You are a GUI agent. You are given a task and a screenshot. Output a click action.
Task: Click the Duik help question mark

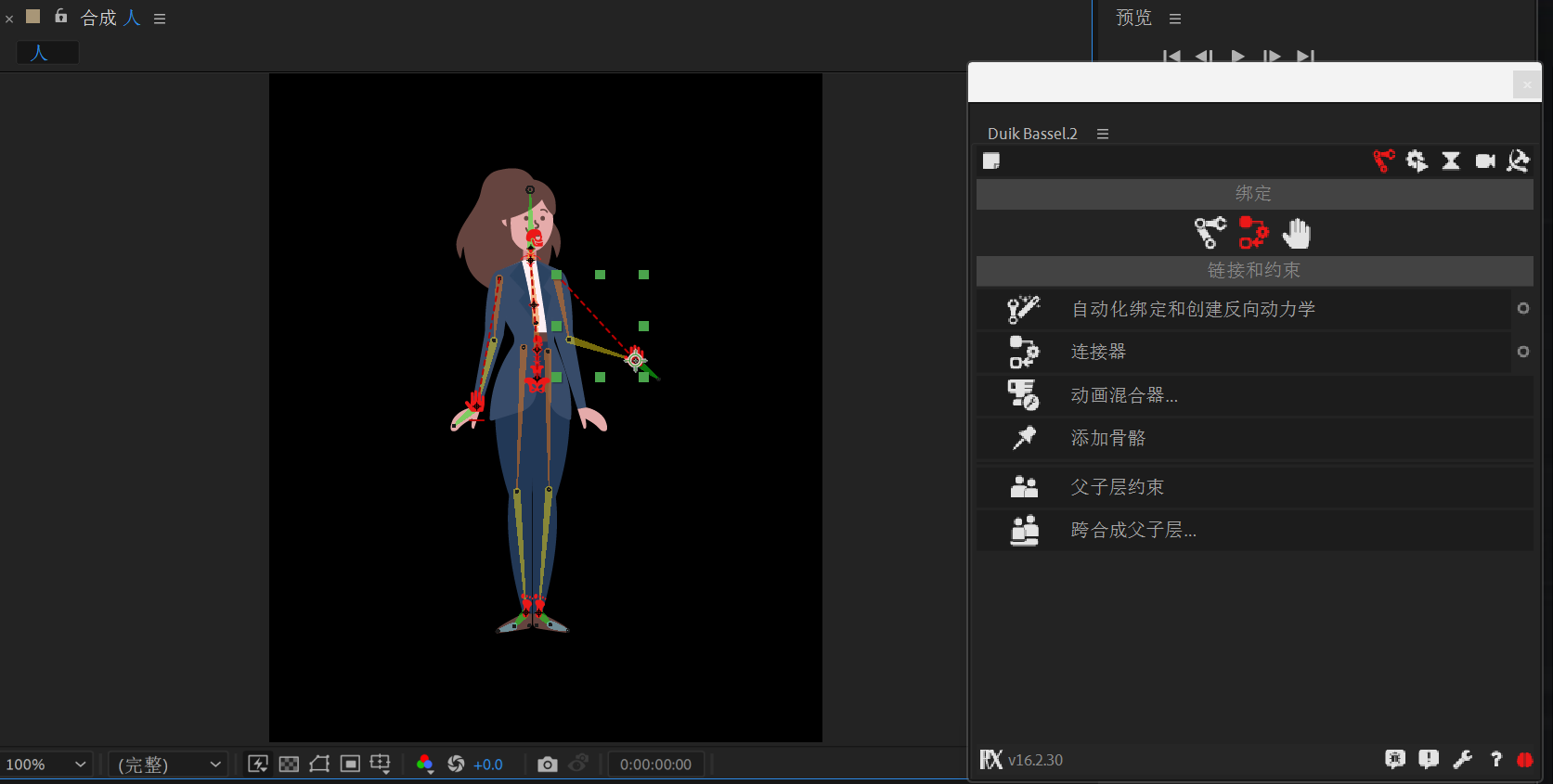pyautogui.click(x=1495, y=760)
